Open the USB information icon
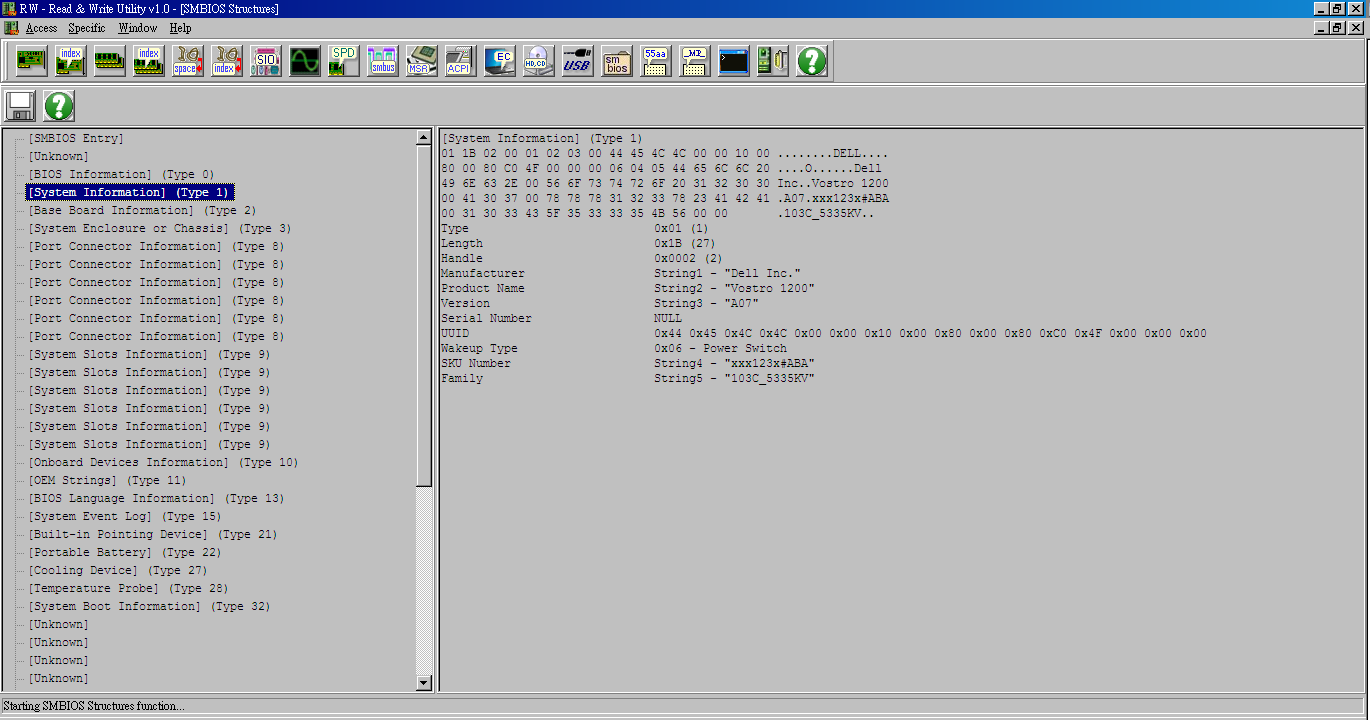The height and width of the screenshot is (720, 1370). [x=578, y=61]
